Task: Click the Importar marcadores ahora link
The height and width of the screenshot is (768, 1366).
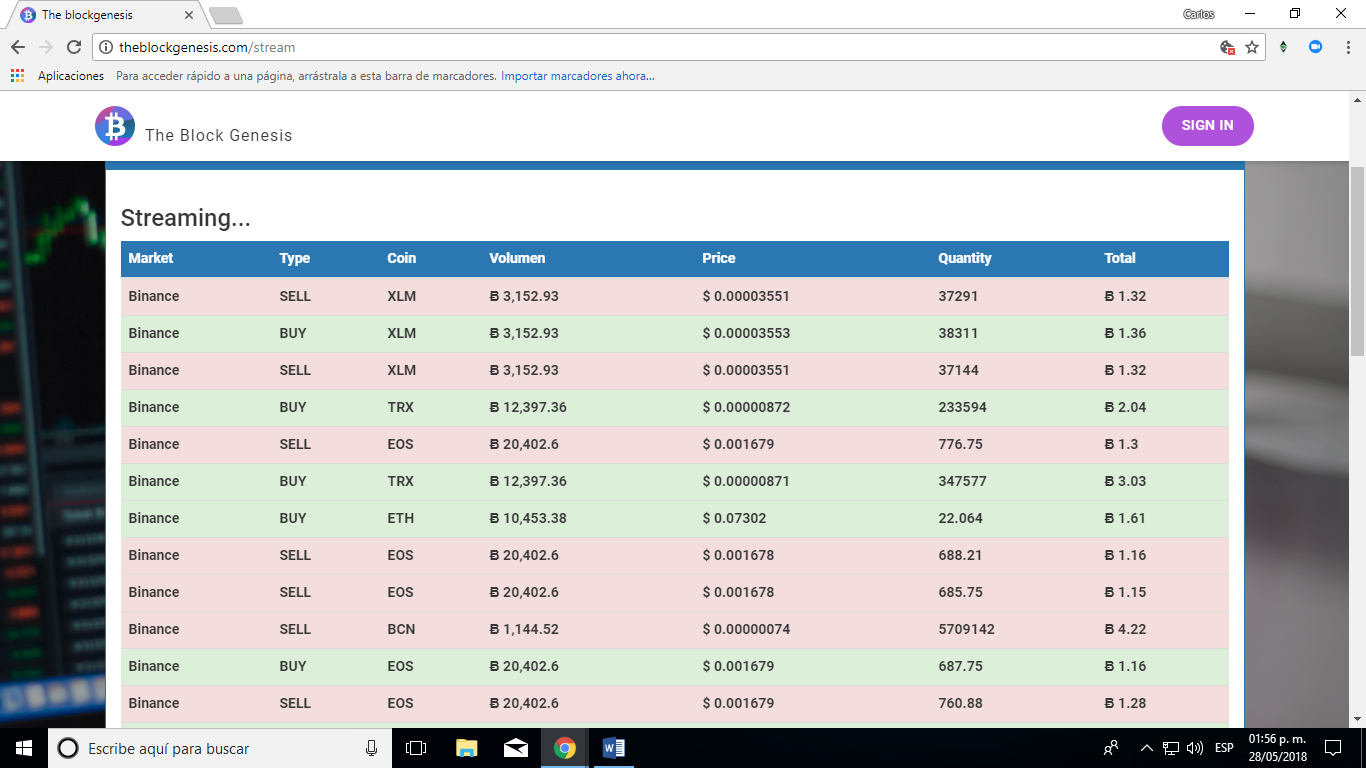Action: (578, 76)
